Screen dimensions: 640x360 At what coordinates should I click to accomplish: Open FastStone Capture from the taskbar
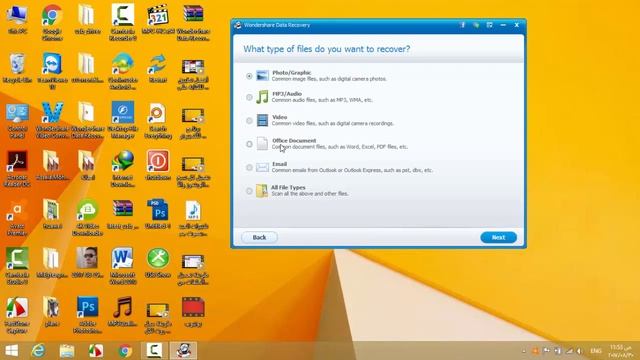point(96,351)
